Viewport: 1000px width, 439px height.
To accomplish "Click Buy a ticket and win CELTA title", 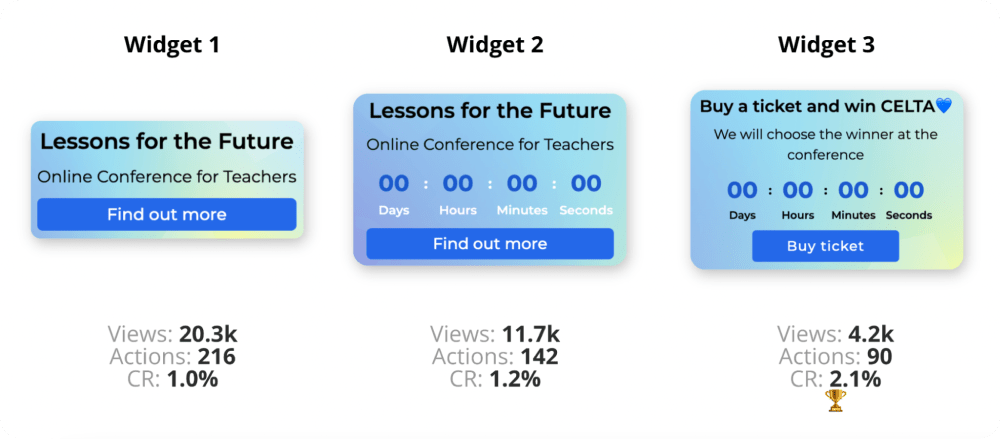I will (x=818, y=106).
